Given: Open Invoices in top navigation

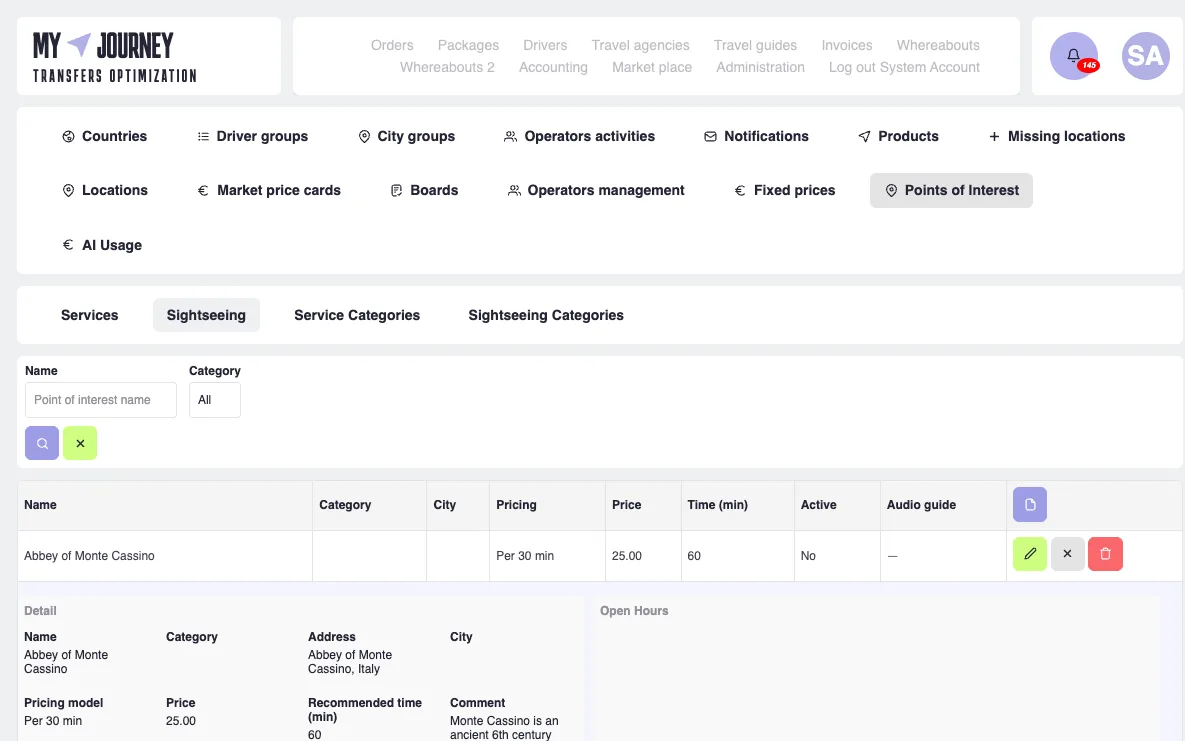Looking at the screenshot, I should (x=846, y=45).
